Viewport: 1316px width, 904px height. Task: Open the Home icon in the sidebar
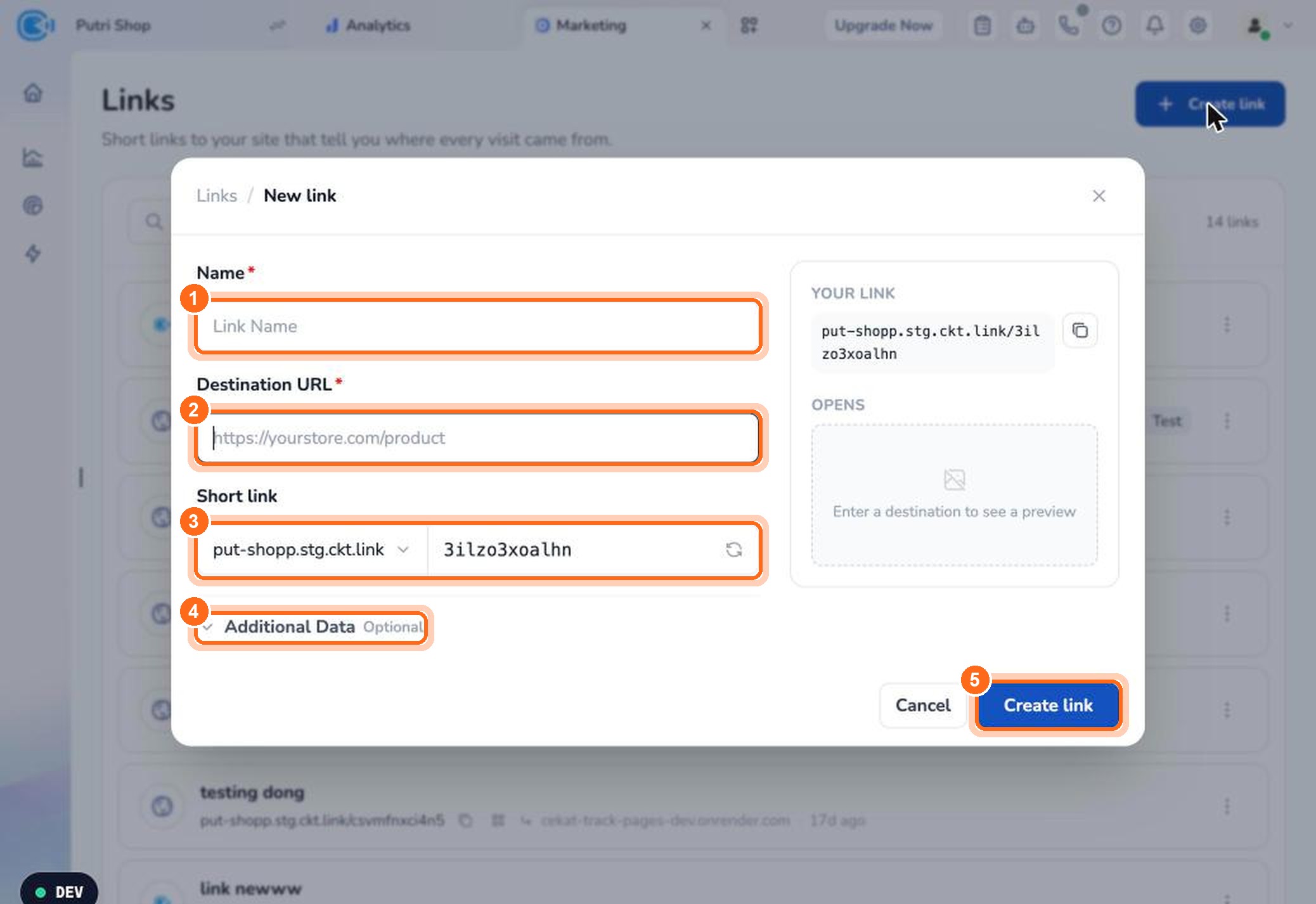point(33,93)
